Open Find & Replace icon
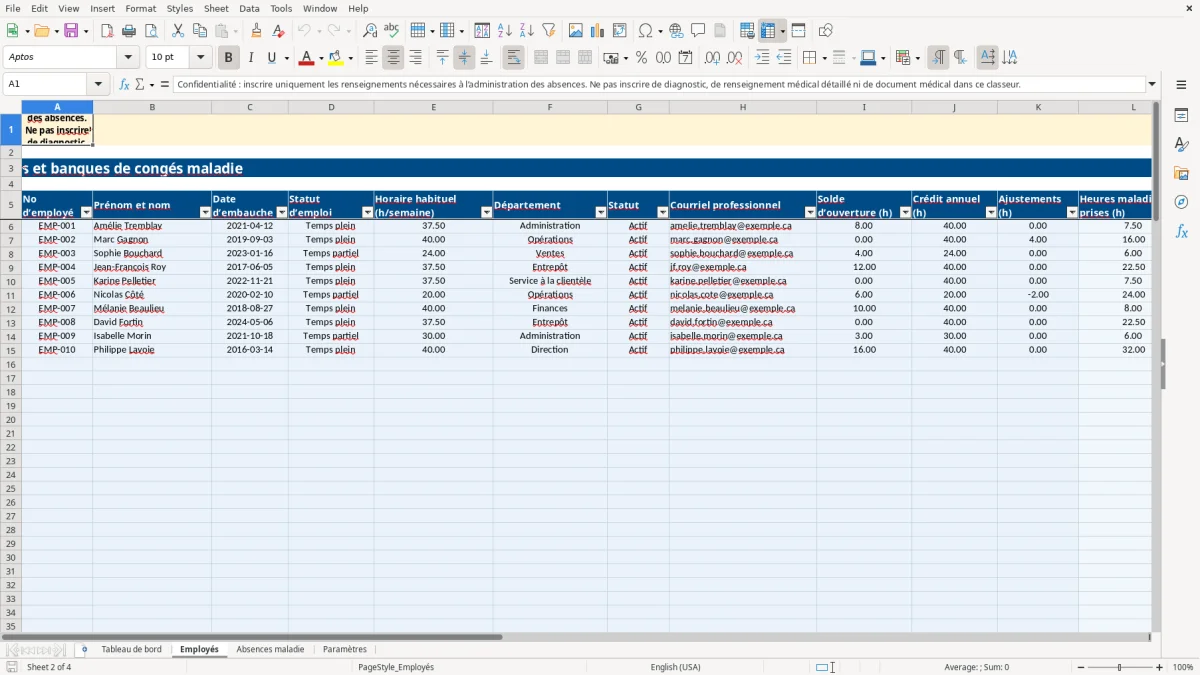 point(370,31)
